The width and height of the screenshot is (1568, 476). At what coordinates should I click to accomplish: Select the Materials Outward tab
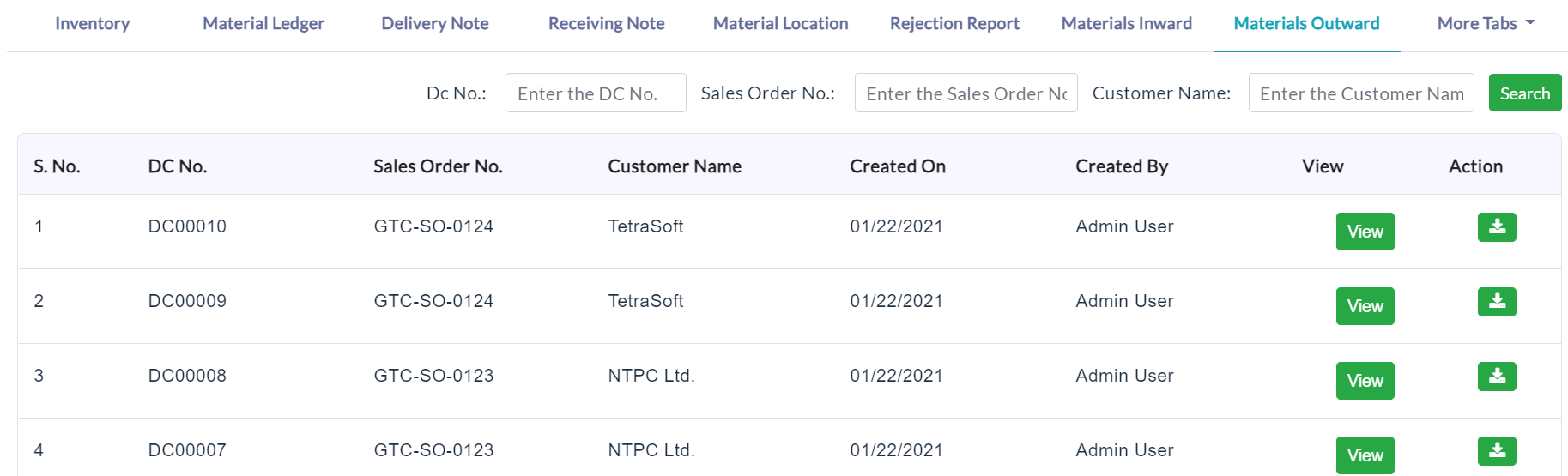click(x=1306, y=24)
